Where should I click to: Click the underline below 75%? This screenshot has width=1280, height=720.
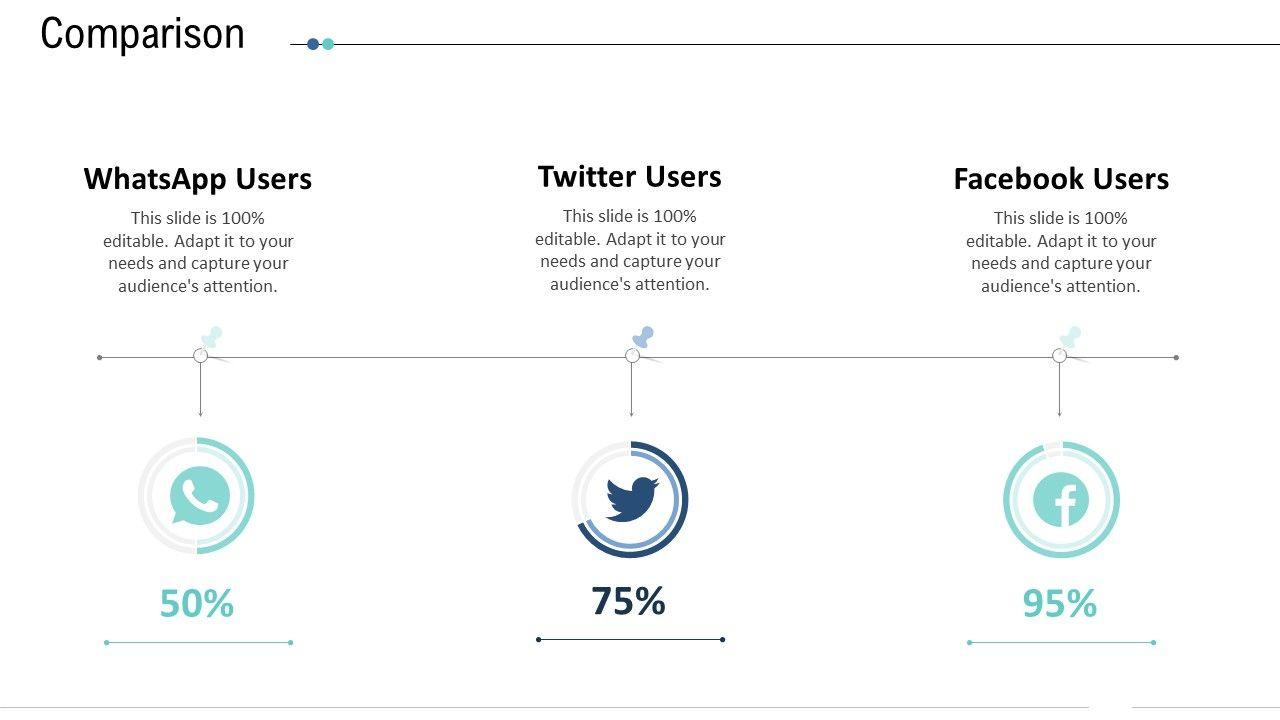click(x=630, y=639)
